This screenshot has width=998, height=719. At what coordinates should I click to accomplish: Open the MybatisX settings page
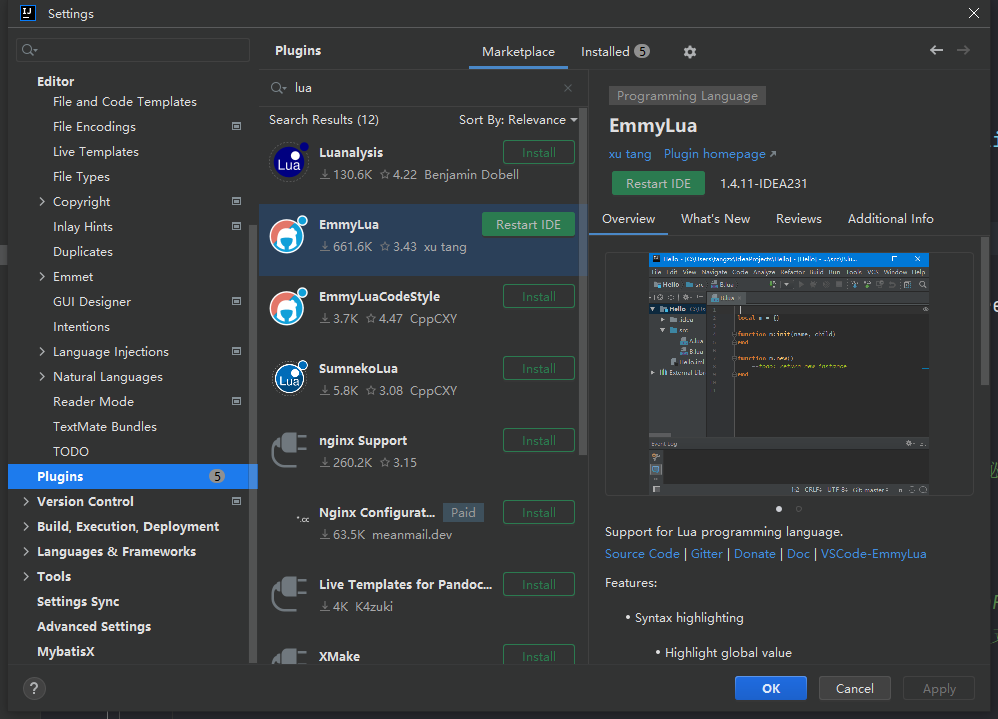pos(66,652)
